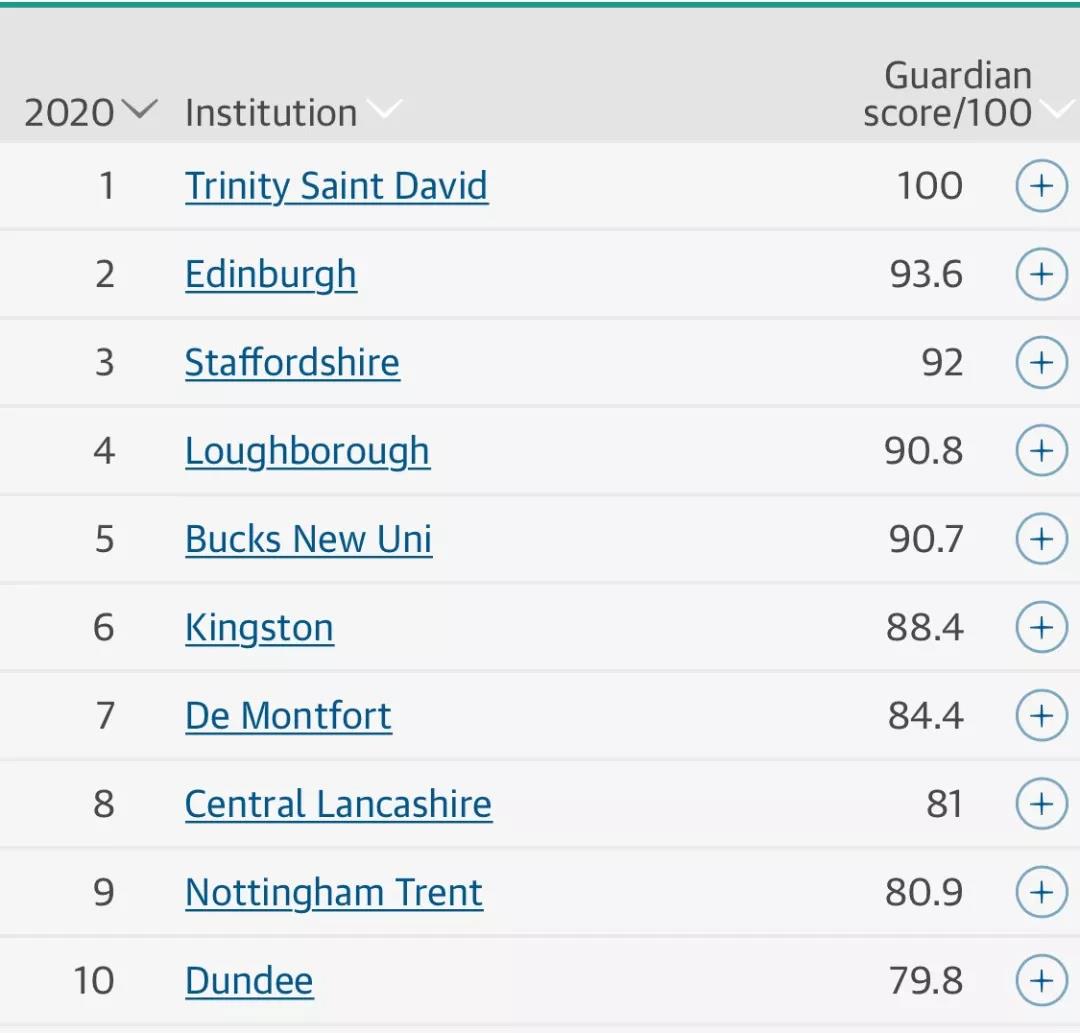Sort by Guardian score column chevron
Screen dimensions: 1080x1033
(1059, 109)
